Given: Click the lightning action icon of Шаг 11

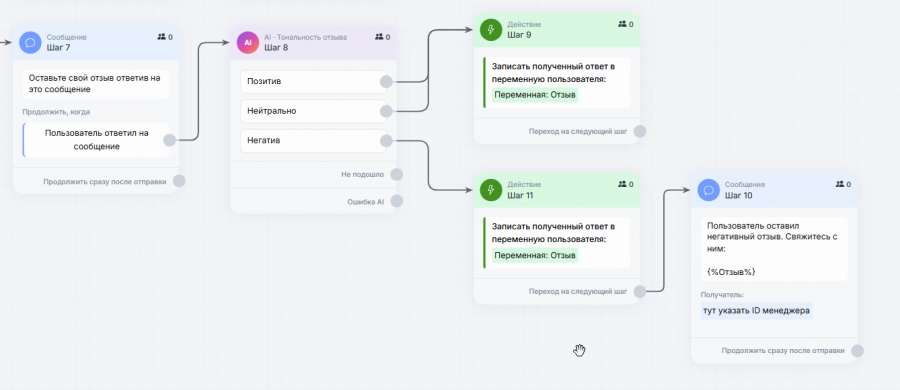Looking at the screenshot, I should point(491,190).
